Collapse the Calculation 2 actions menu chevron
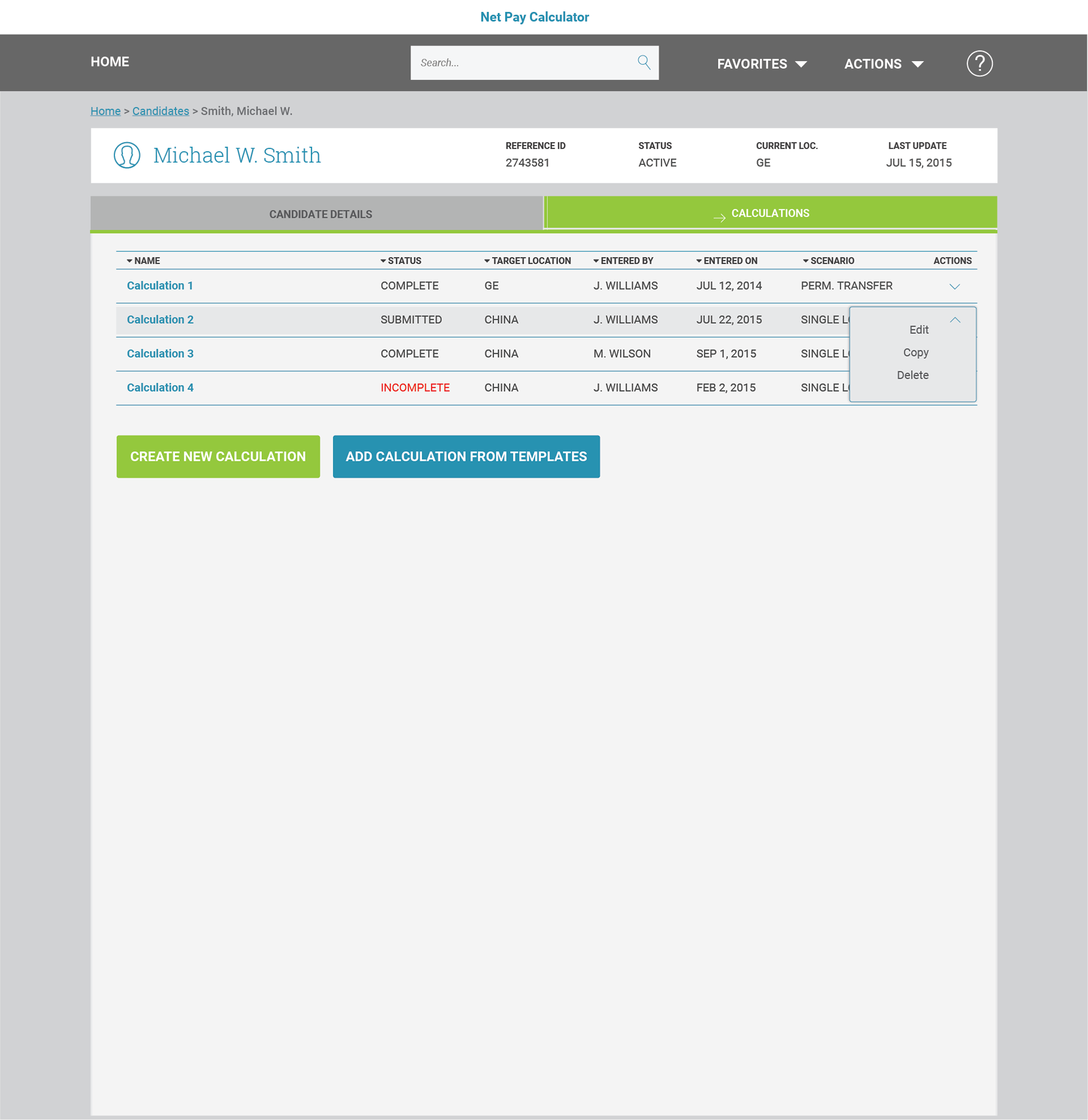Image resolution: width=1088 pixels, height=1120 pixels. [954, 320]
